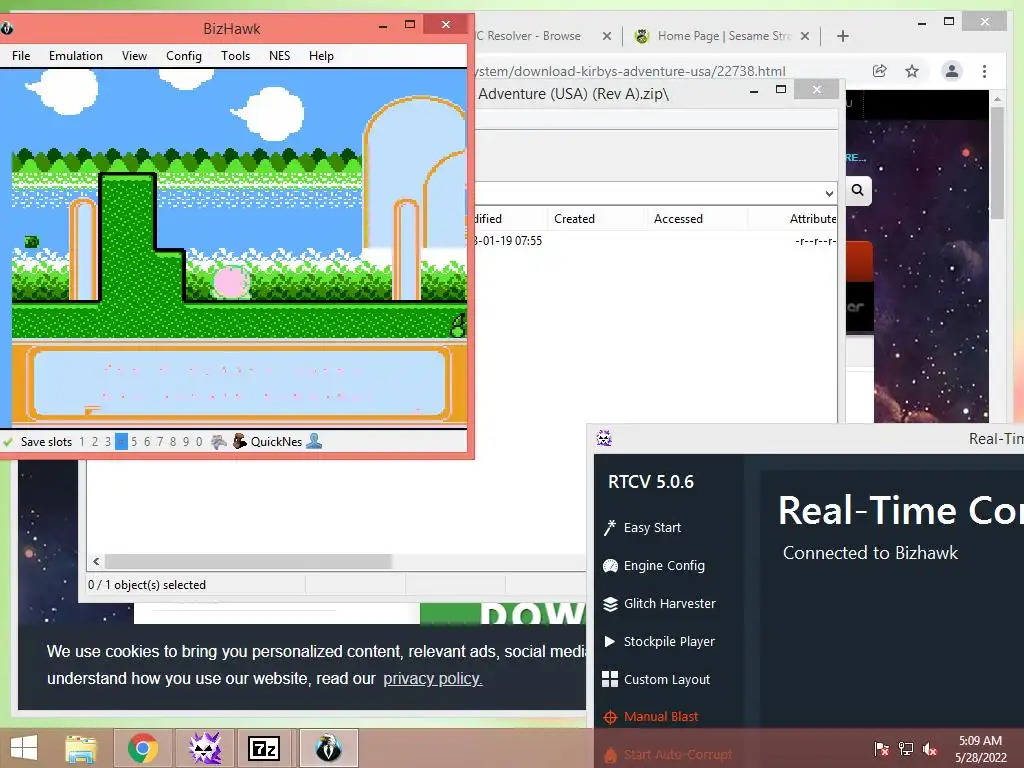Select save slot 8 in BizHawk
Image resolution: width=1024 pixels, height=768 pixels.
coord(173,441)
